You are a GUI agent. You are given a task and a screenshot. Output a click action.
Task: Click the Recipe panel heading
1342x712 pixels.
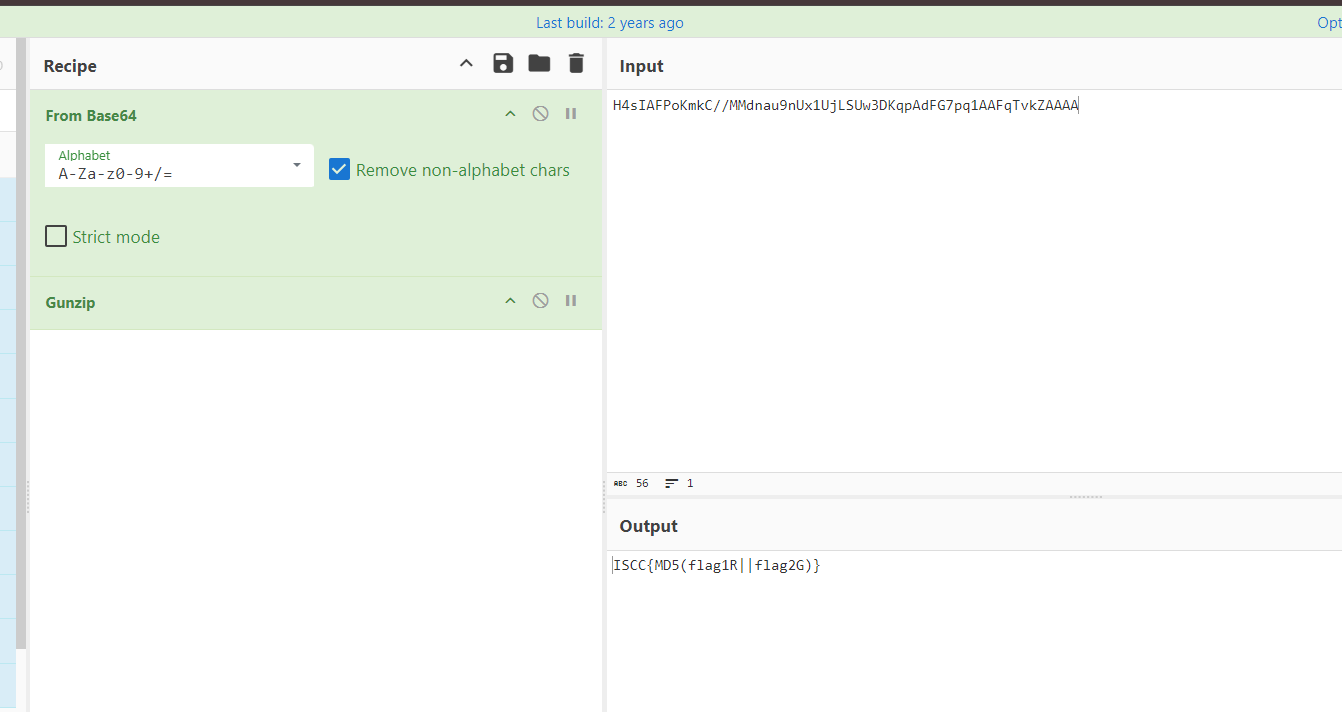point(70,66)
